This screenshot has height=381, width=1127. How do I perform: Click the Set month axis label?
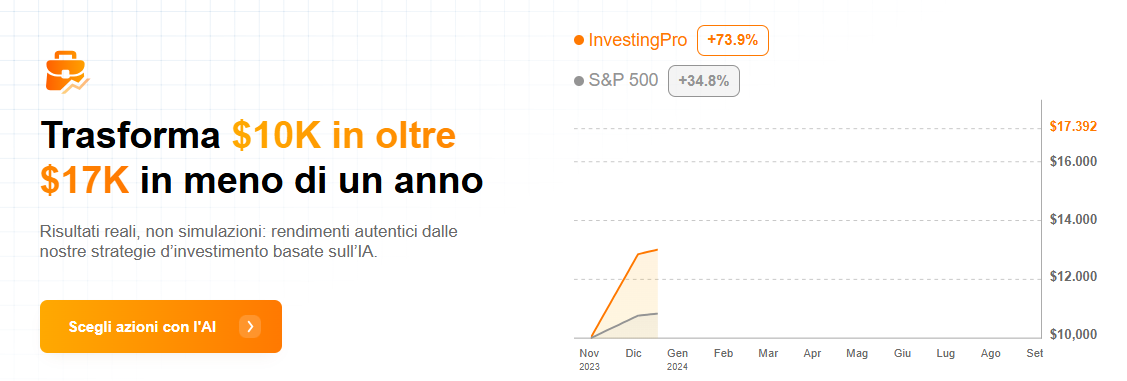1035,354
